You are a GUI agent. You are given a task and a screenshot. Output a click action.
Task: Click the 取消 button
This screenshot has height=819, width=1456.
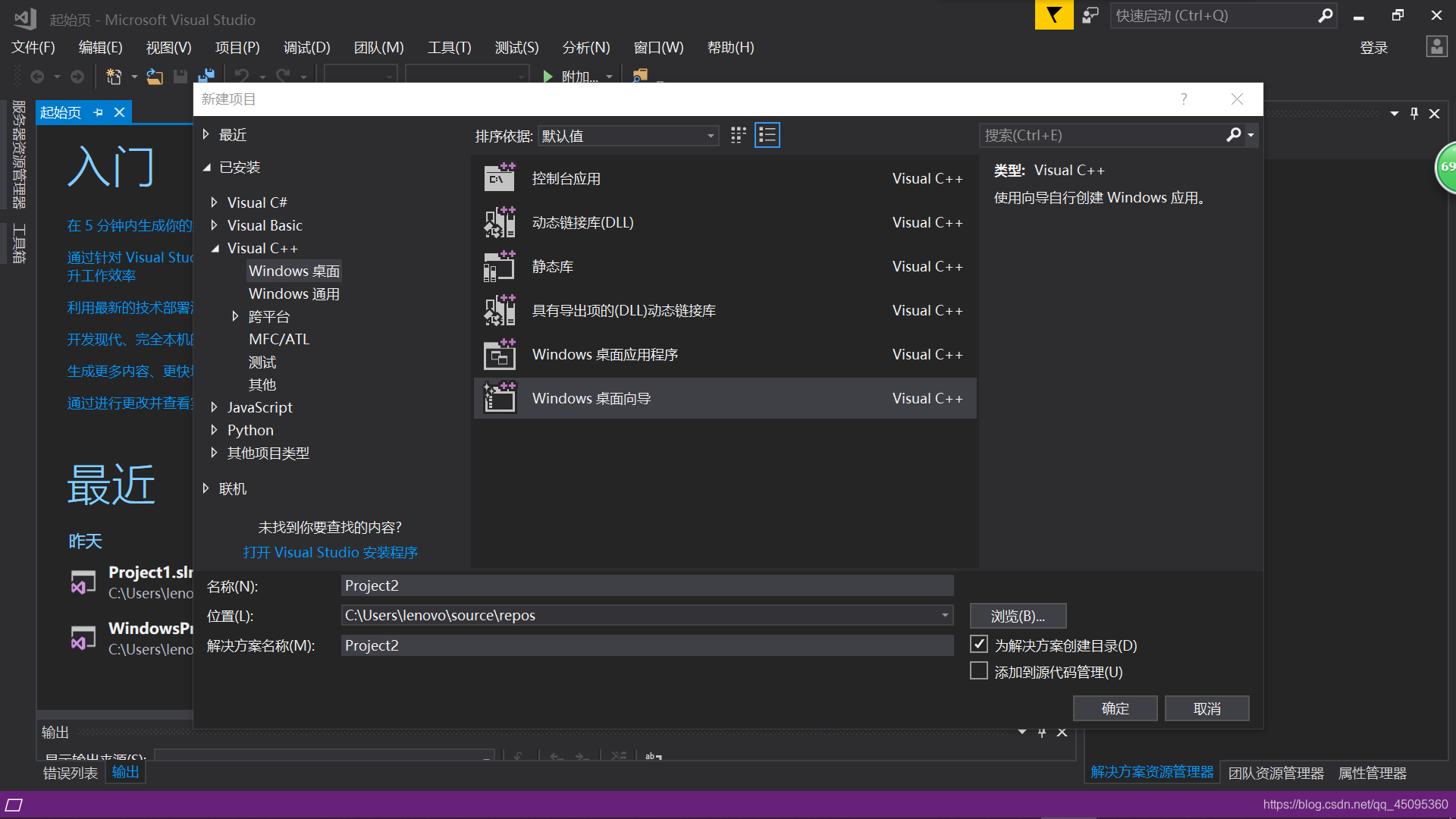pyautogui.click(x=1207, y=708)
